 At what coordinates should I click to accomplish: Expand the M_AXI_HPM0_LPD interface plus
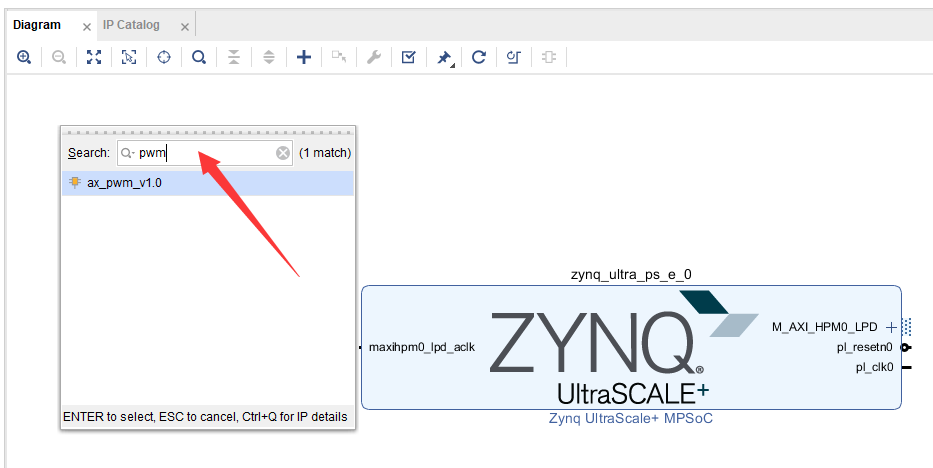[891, 327]
